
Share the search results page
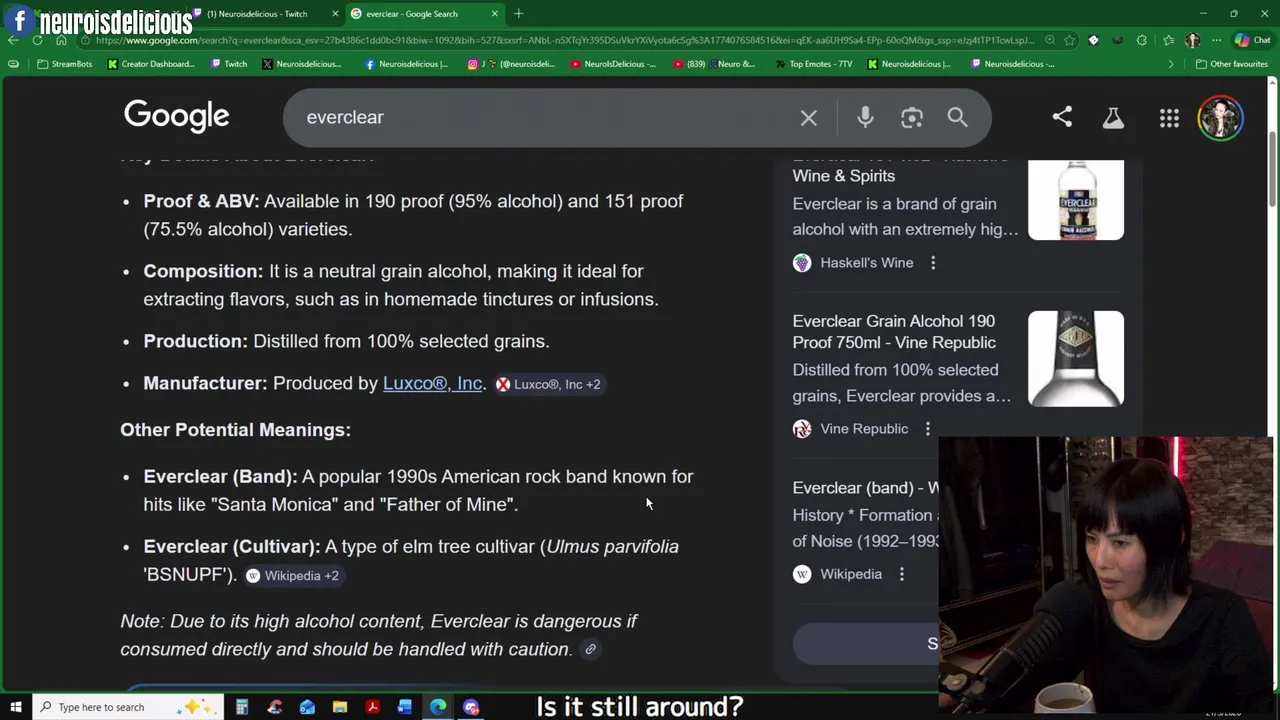pyautogui.click(x=1062, y=118)
